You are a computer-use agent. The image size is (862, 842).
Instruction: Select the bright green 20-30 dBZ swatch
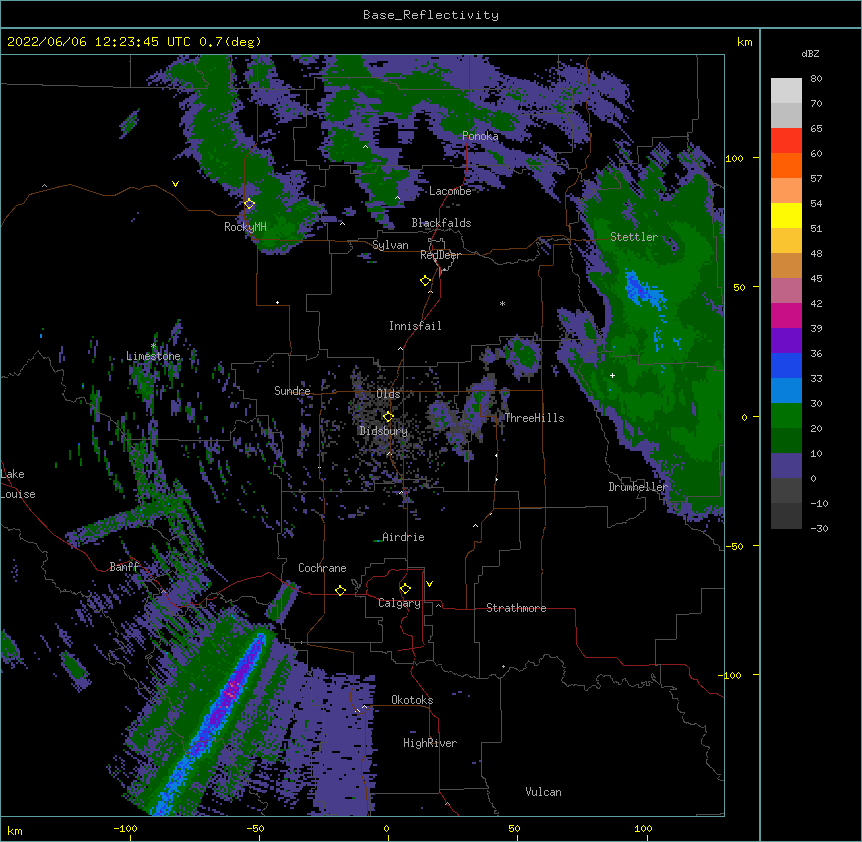pos(786,416)
